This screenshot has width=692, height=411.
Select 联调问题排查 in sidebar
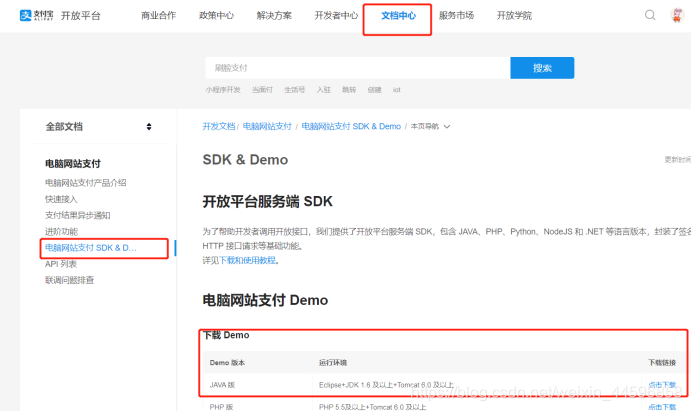(x=69, y=280)
